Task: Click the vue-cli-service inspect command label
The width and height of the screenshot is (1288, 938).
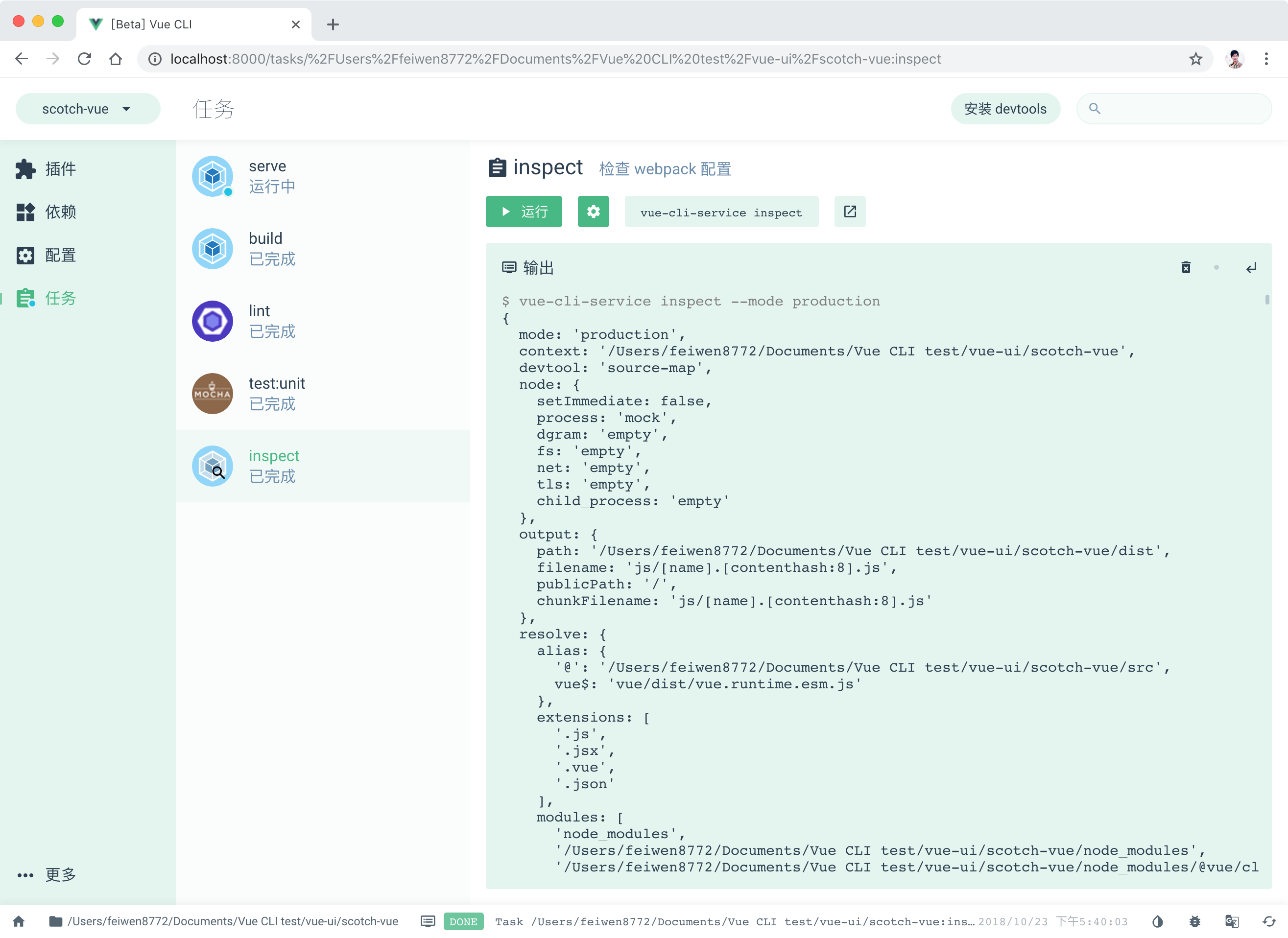Action: pyautogui.click(x=721, y=212)
